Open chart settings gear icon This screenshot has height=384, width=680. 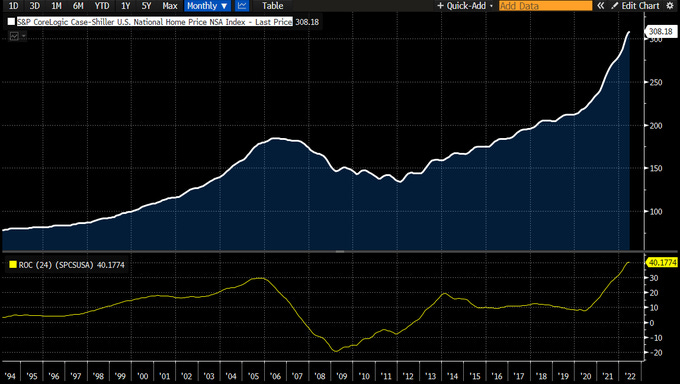tap(670, 6)
